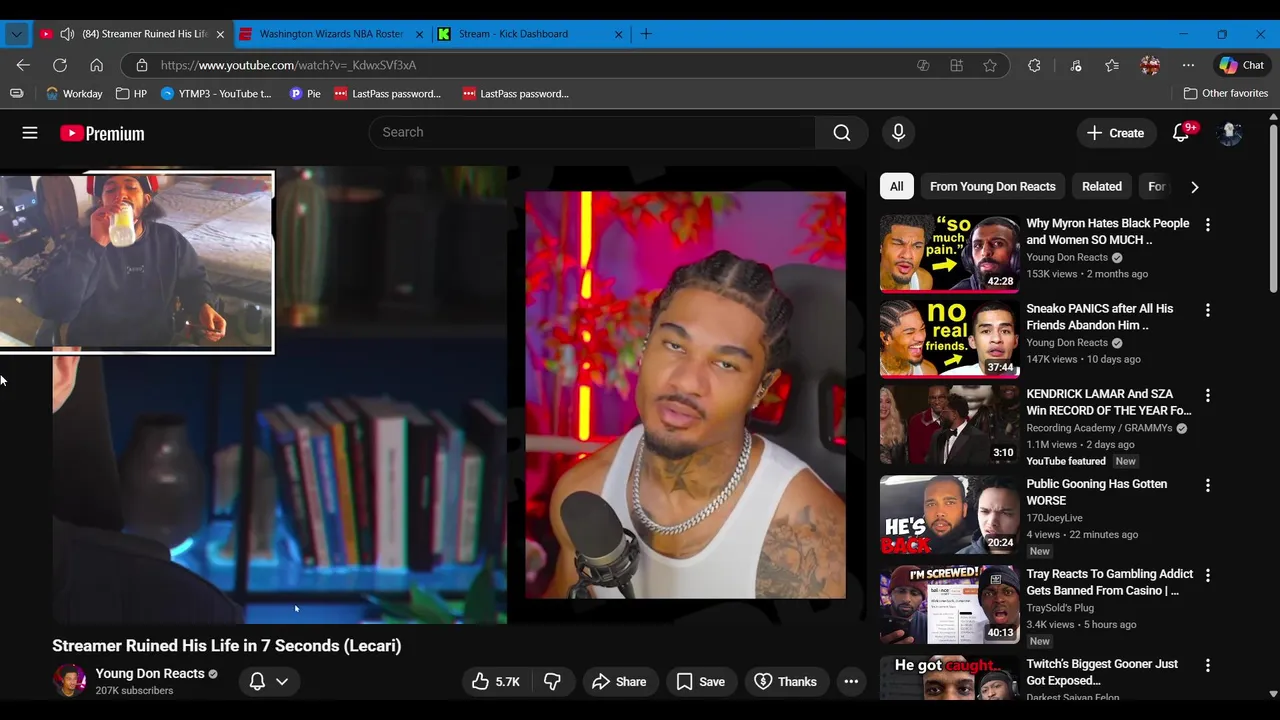Show more filter chips with arrow
1280x720 pixels.
(x=1194, y=187)
